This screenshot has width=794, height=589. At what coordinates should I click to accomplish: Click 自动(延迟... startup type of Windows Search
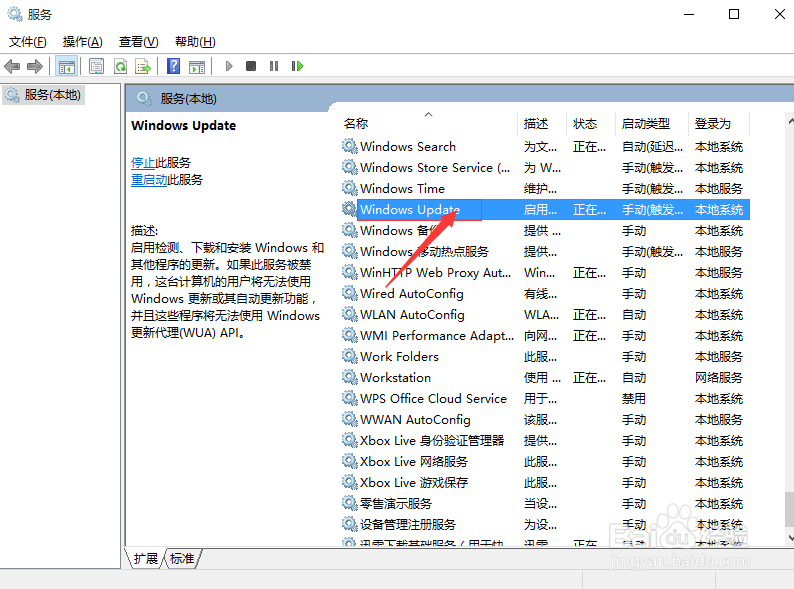click(652, 147)
